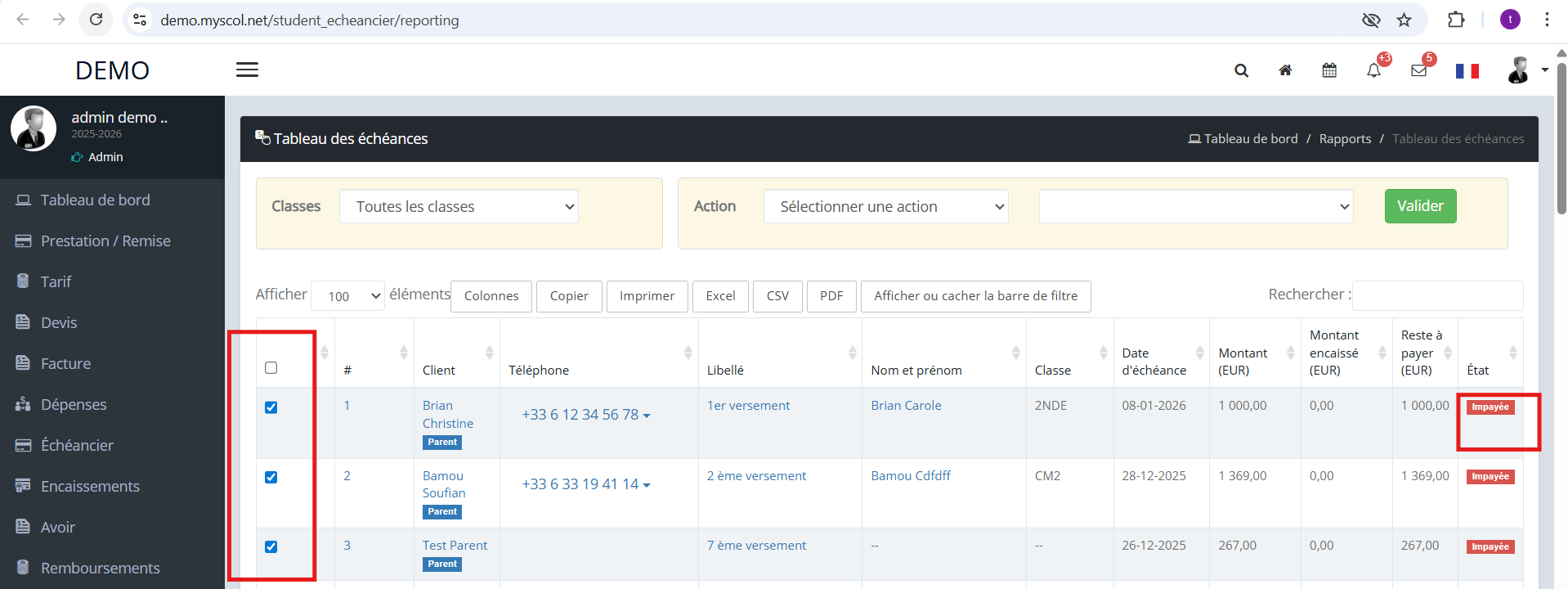Uncheck the checkbox for row 1 Brian Christine
This screenshot has width=1568, height=589.
271,407
